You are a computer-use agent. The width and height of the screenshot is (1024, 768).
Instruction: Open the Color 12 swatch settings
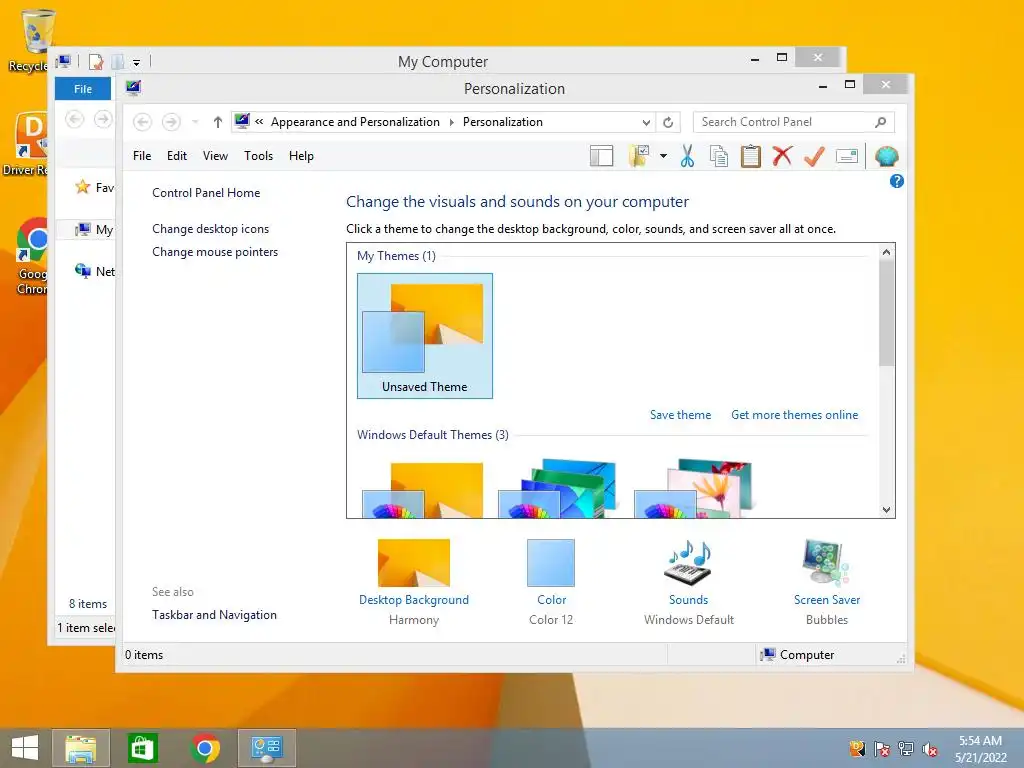[x=551, y=582]
